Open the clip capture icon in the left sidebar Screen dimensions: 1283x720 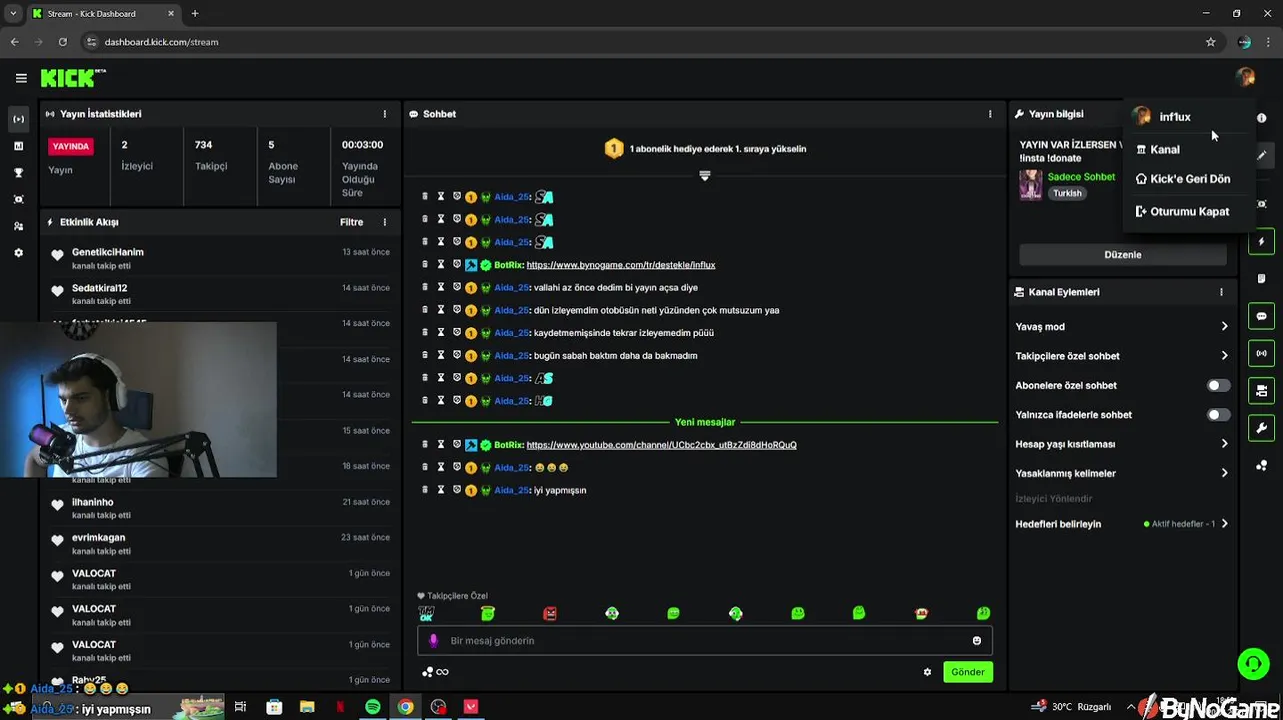18,200
